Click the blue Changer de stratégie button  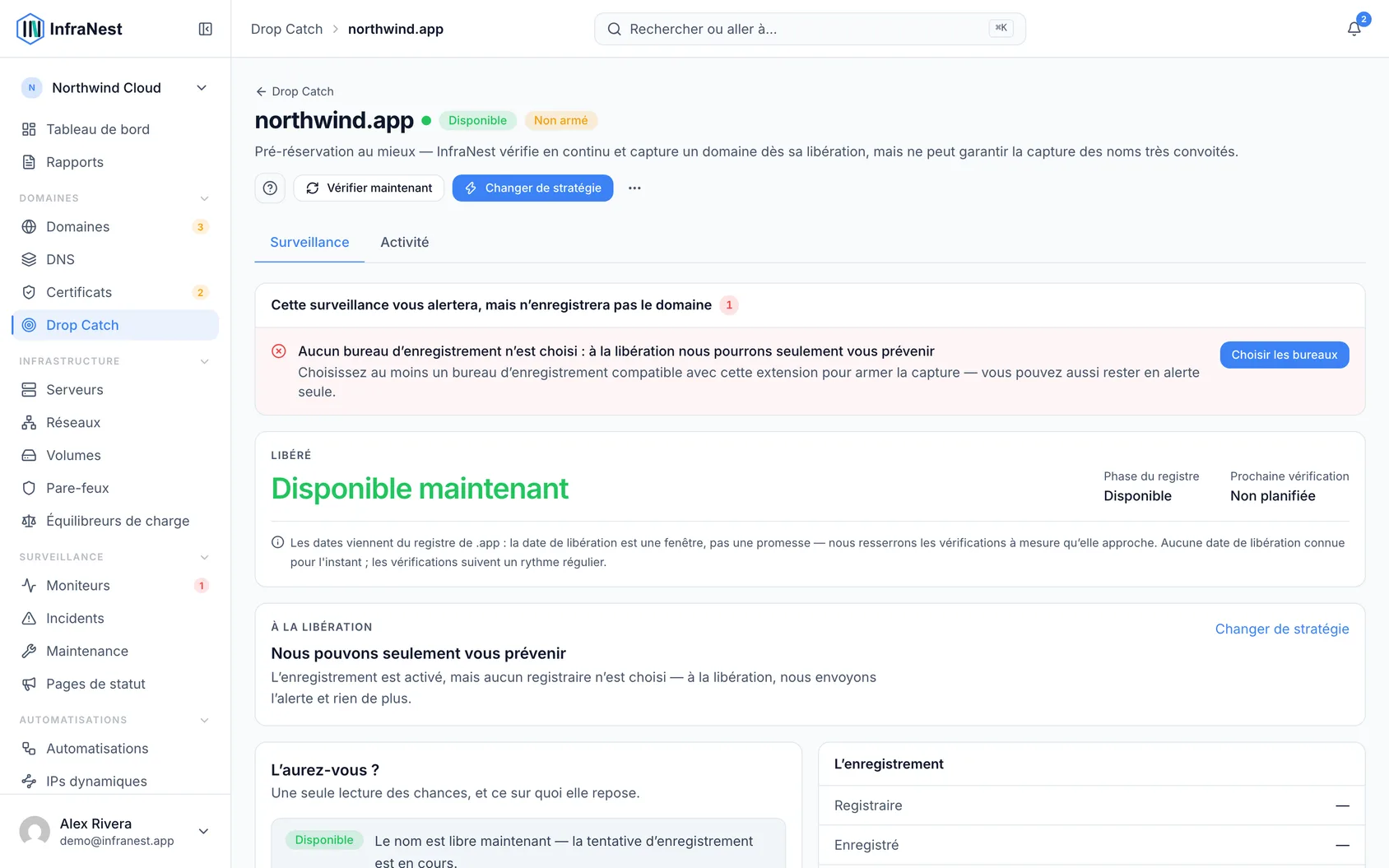click(x=532, y=188)
